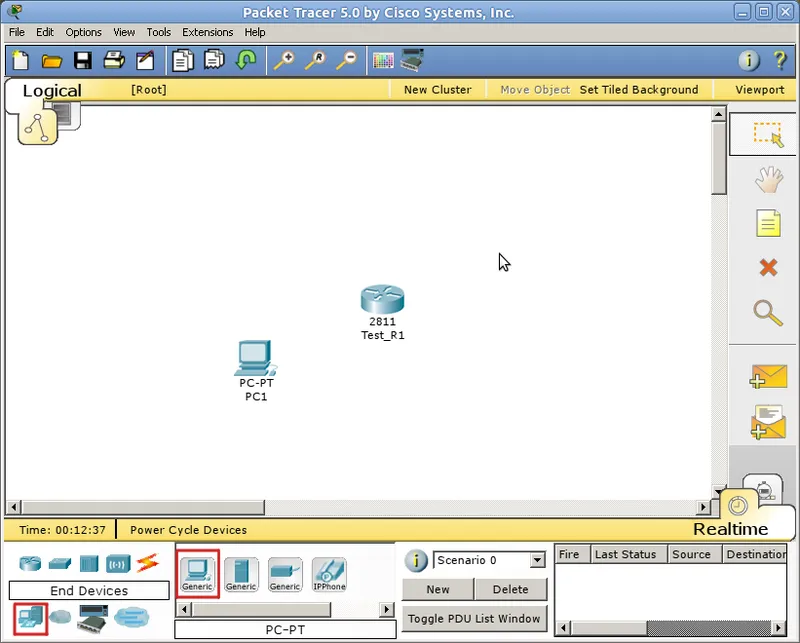This screenshot has width=800, height=643.
Task: Pick the Generic PC-PT device
Action: point(197,574)
